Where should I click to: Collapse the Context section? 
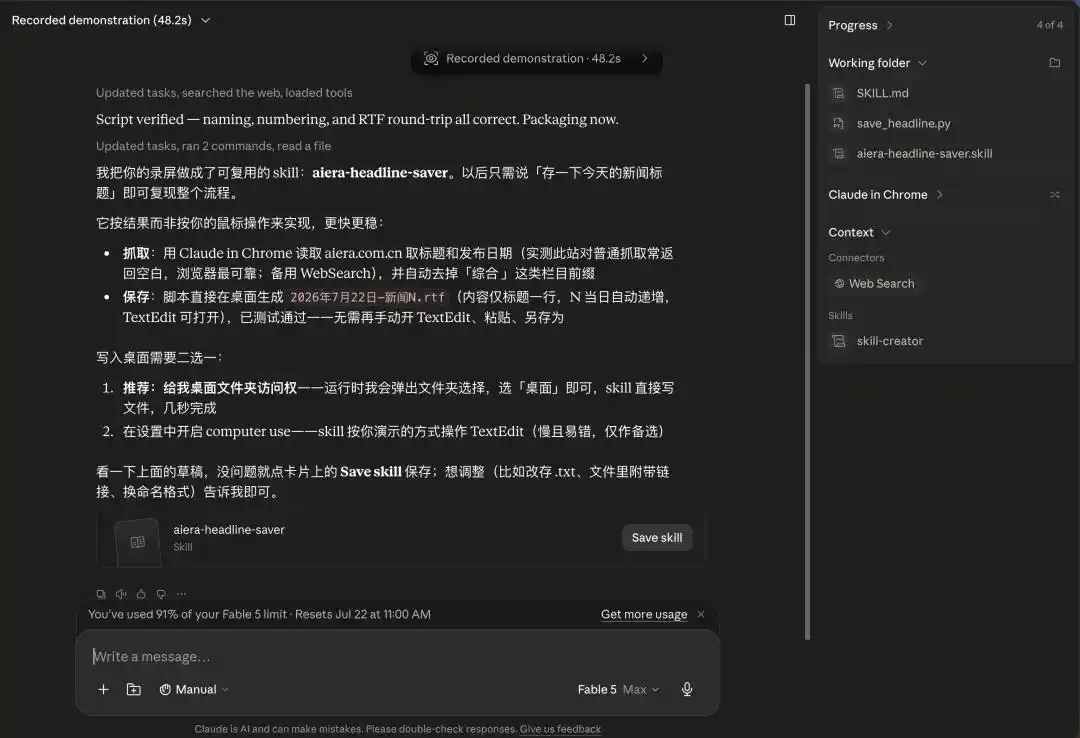(859, 232)
